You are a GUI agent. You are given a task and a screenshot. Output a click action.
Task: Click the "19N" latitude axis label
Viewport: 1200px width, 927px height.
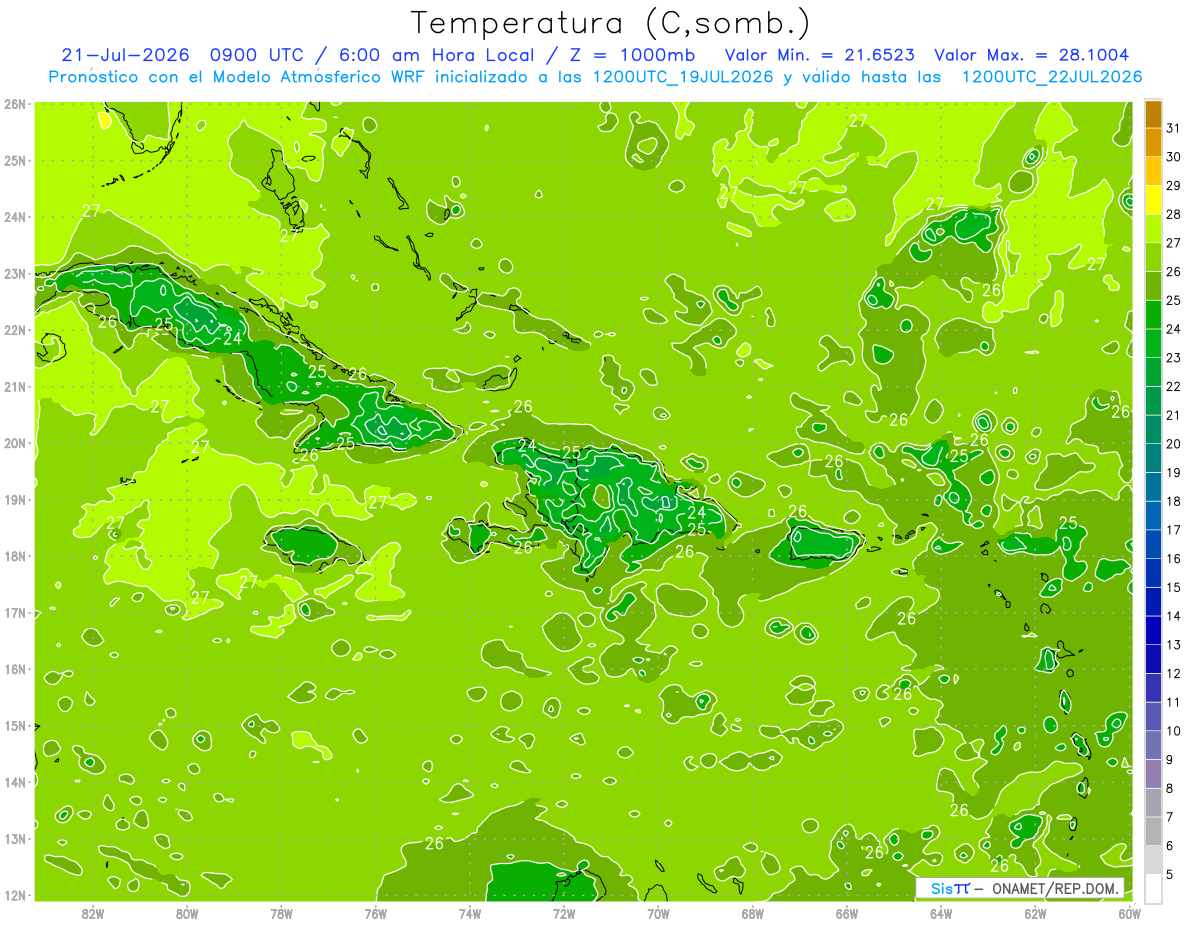pos(15,499)
